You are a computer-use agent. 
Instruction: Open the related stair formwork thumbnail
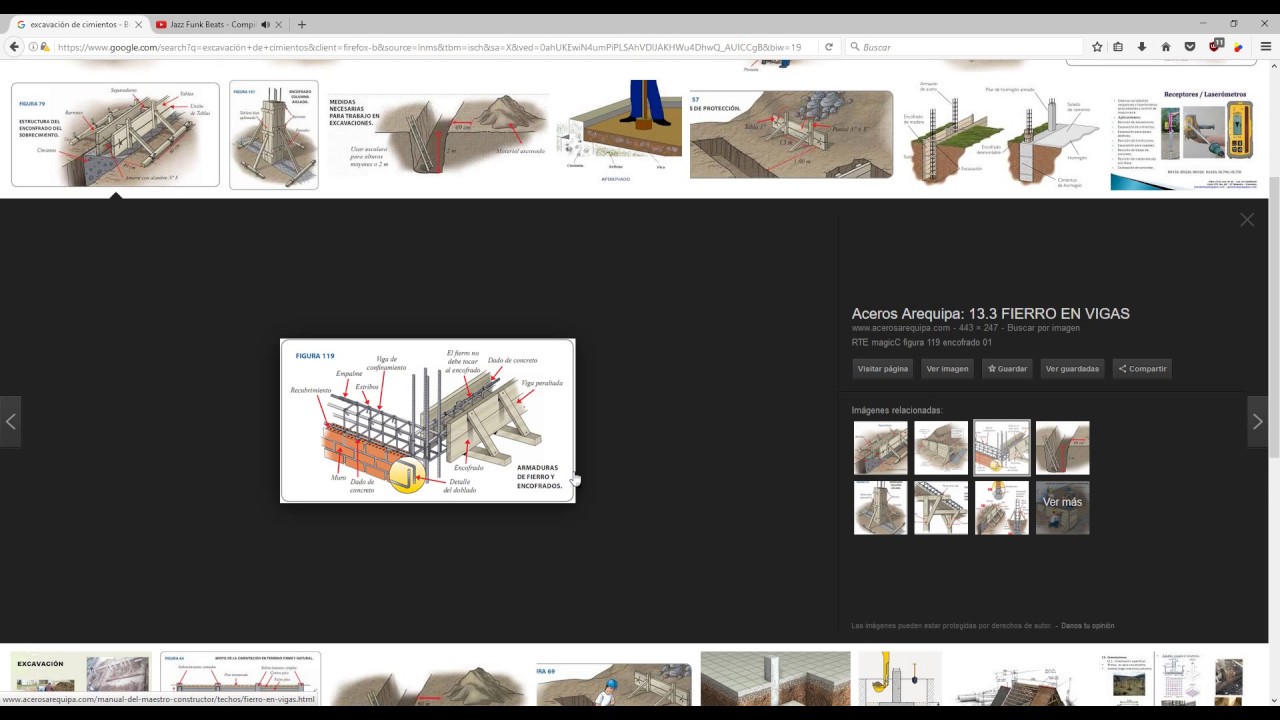coord(941,508)
